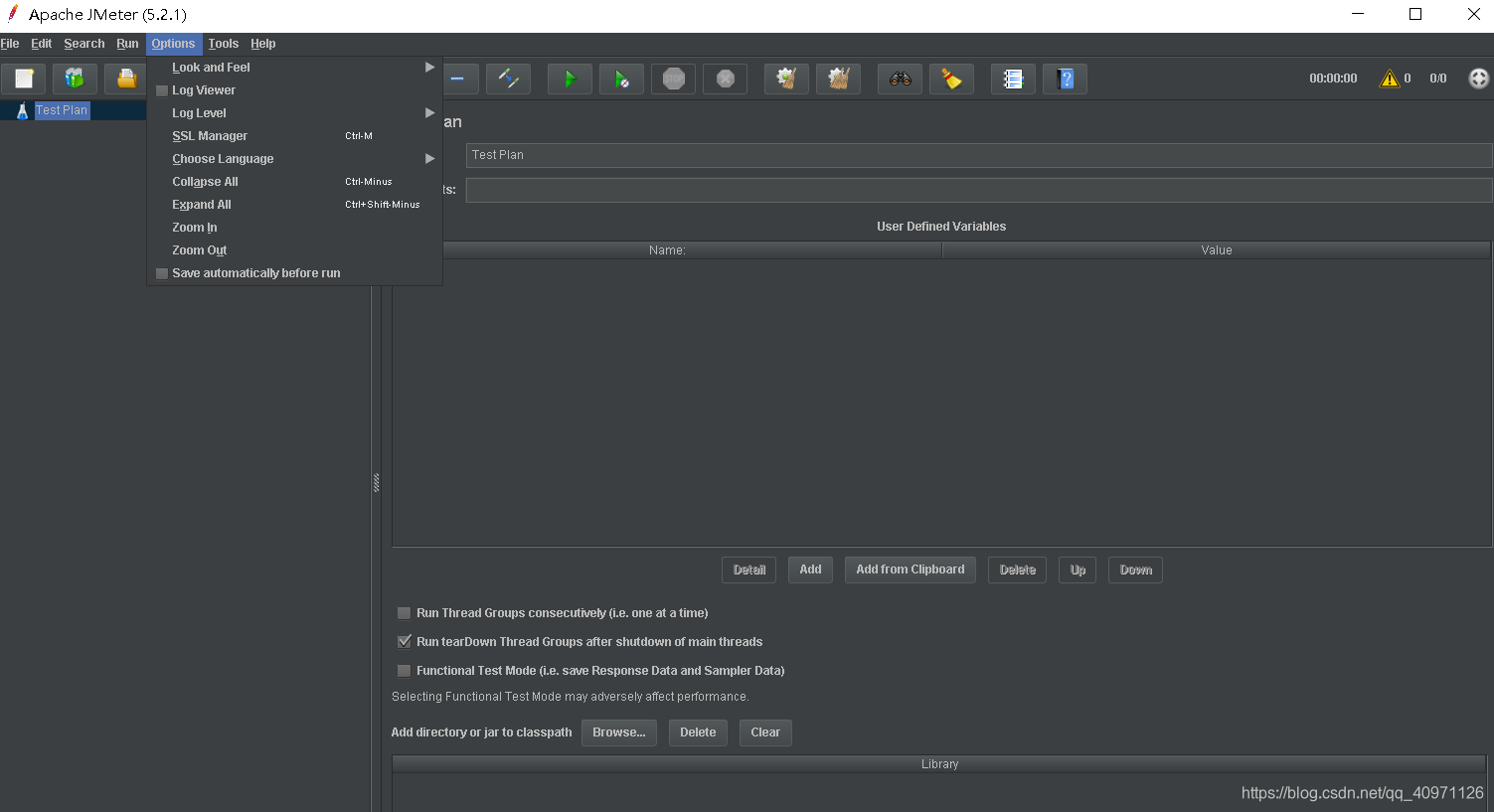The image size is (1494, 812).
Task: Open the Help question mark icon
Action: pyautogui.click(x=1065, y=79)
